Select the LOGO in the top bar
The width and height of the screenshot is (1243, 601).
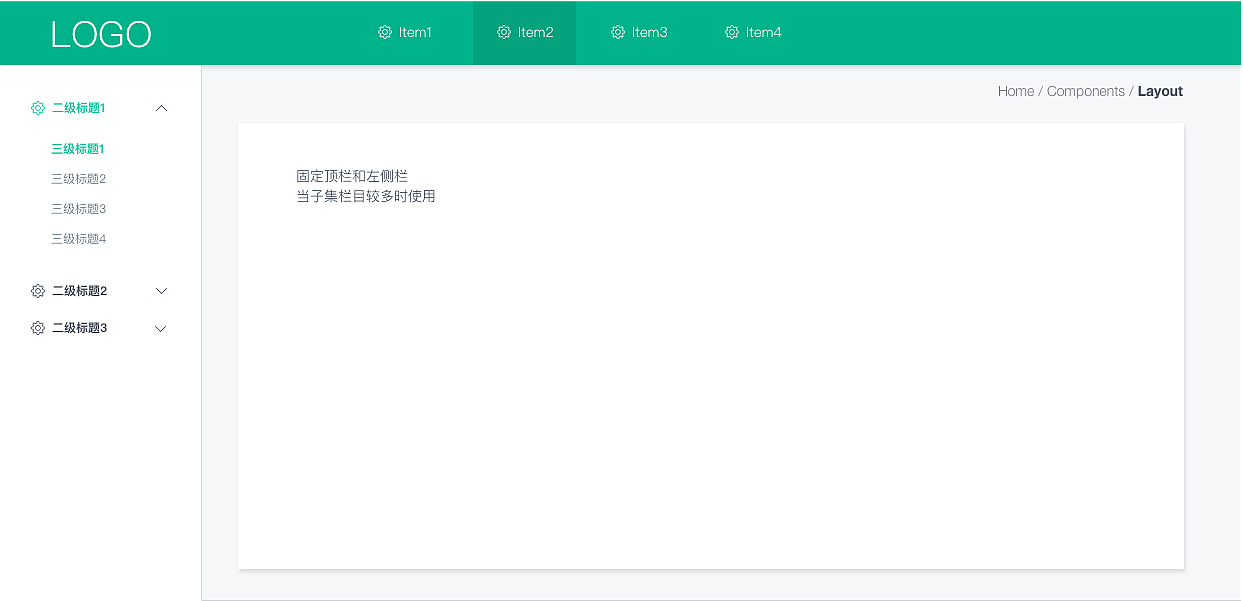[100, 33]
